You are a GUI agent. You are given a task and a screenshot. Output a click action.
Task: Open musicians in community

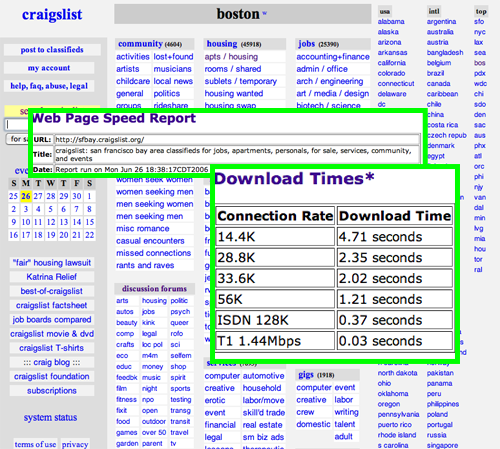click(172, 69)
